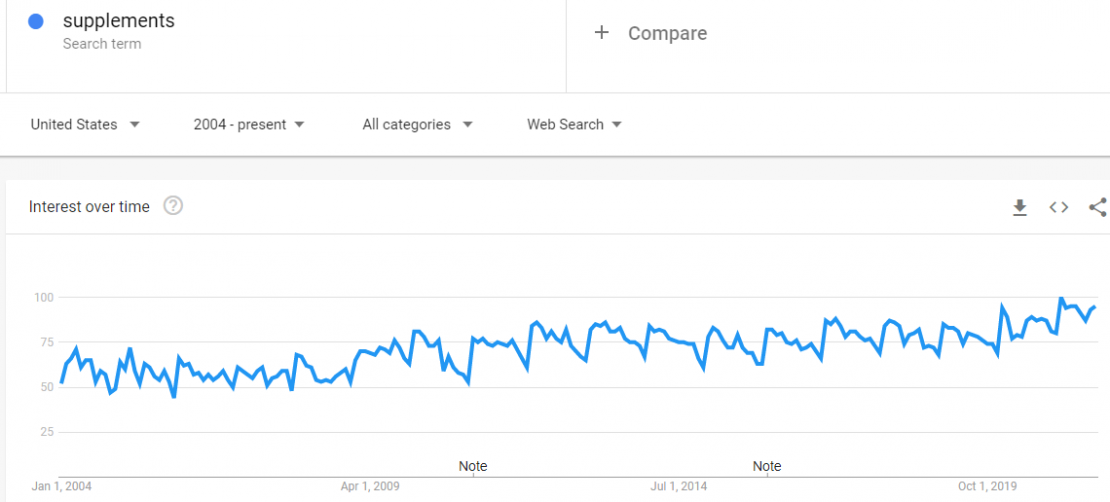The width and height of the screenshot is (1110, 502).
Task: Open the Interest over time help icon
Action: tap(173, 206)
